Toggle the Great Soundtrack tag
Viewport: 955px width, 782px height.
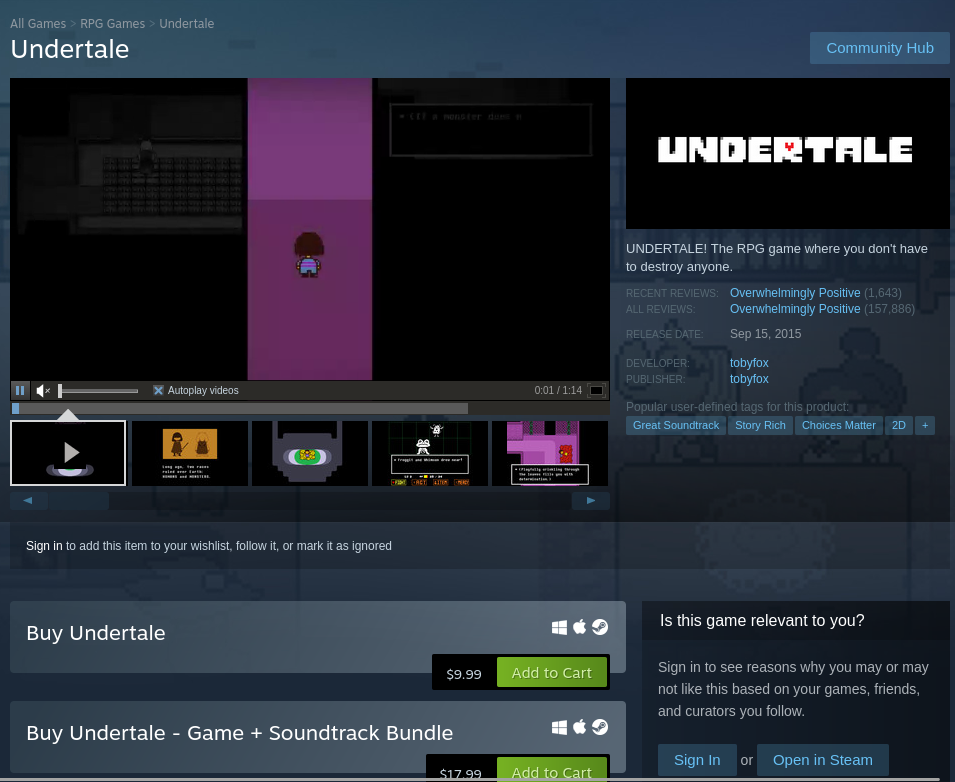pyautogui.click(x=675, y=425)
